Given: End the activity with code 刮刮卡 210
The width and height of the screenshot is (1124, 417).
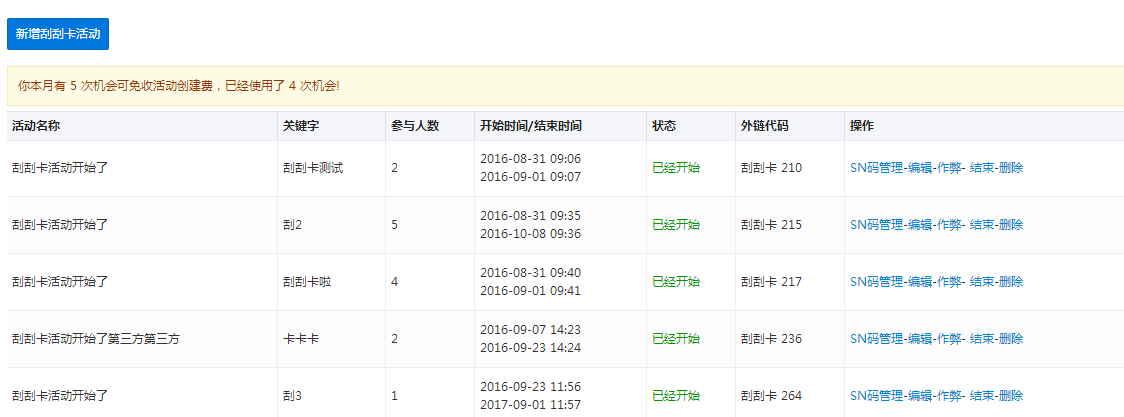Looking at the screenshot, I should click(x=982, y=168).
